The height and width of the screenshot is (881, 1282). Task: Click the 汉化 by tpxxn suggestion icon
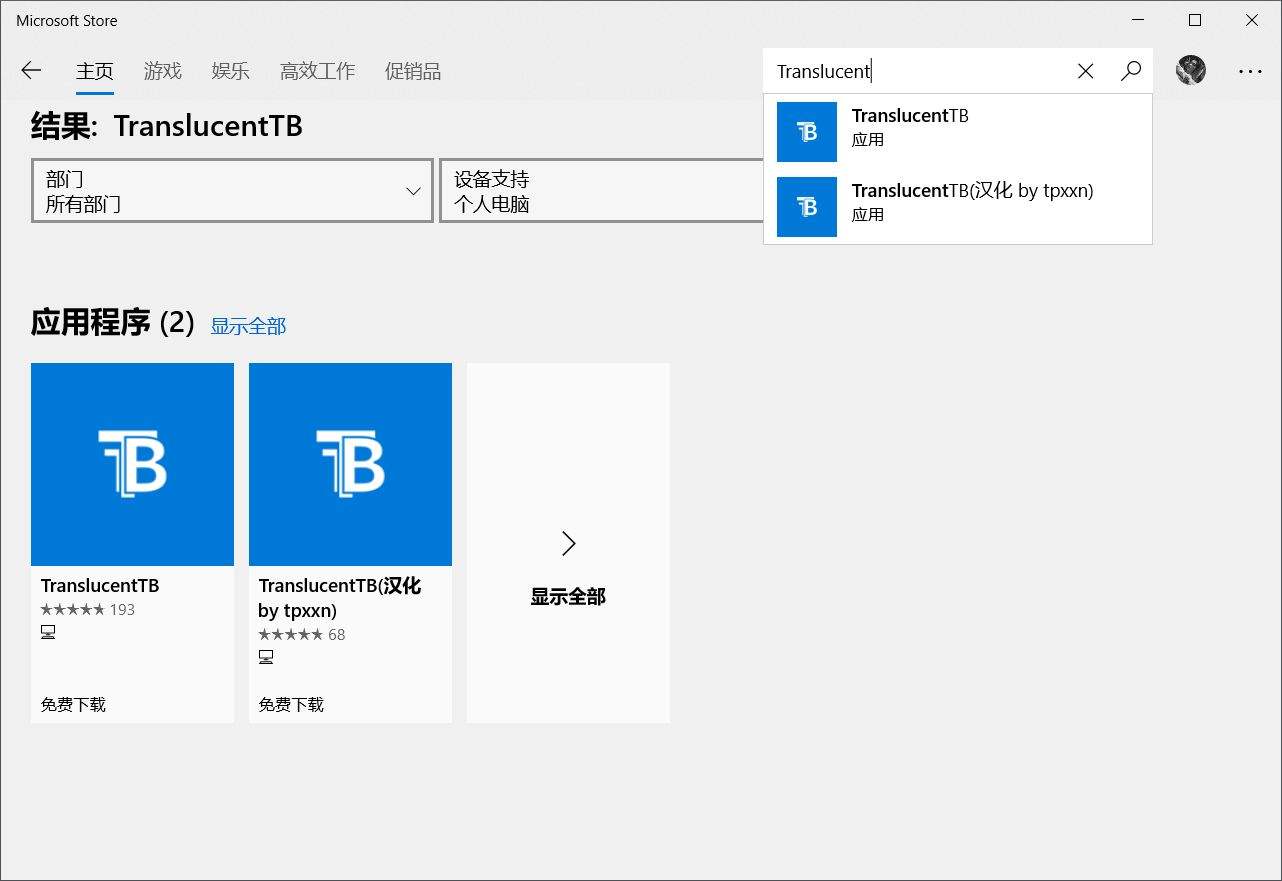(807, 206)
